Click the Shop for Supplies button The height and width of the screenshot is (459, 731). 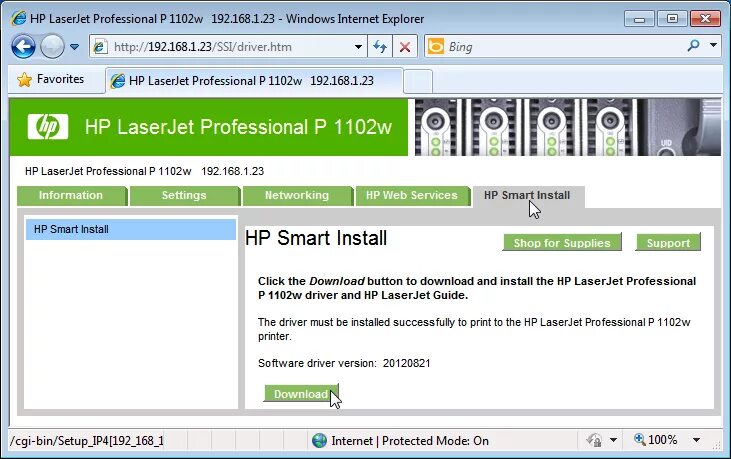point(562,243)
